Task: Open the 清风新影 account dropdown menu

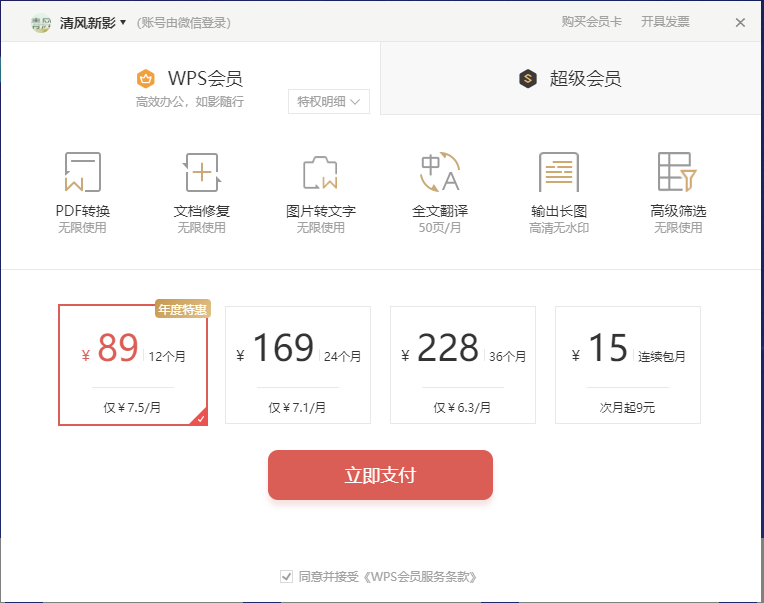Action: [x=92, y=22]
